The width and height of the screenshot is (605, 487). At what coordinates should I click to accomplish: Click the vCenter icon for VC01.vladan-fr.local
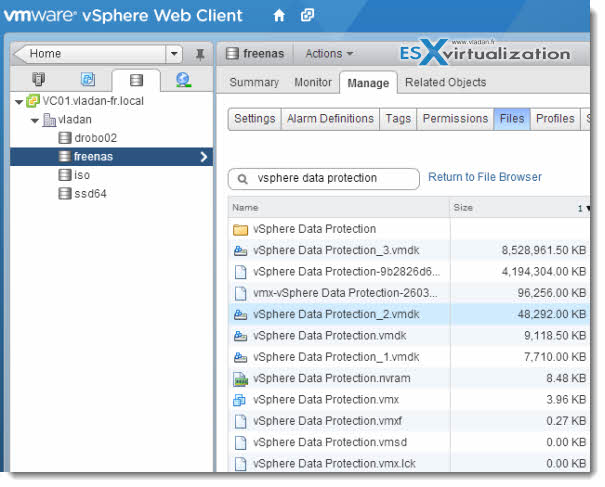(x=33, y=101)
